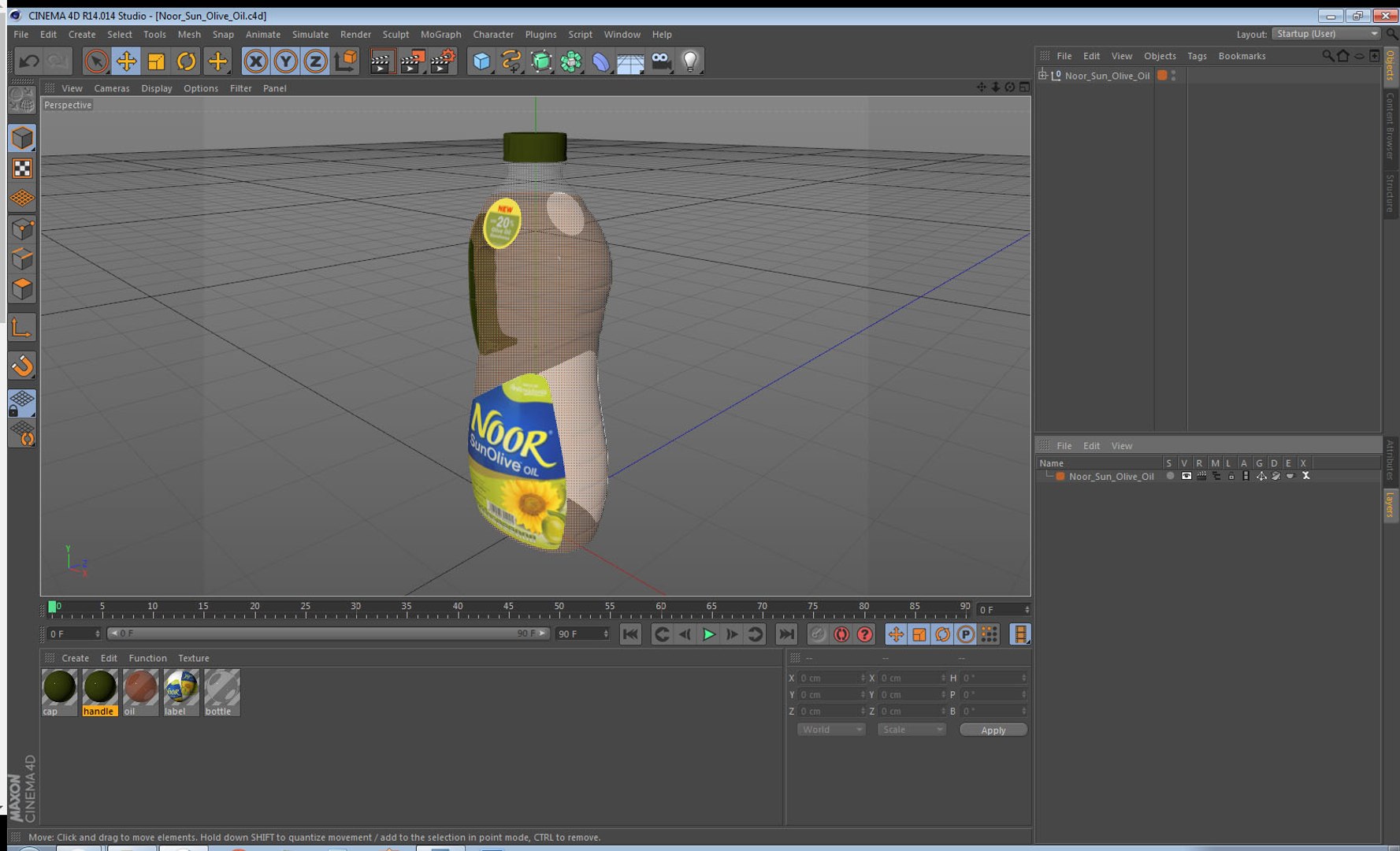The height and width of the screenshot is (851, 1400).
Task: Select the Rotate tool
Action: (187, 61)
